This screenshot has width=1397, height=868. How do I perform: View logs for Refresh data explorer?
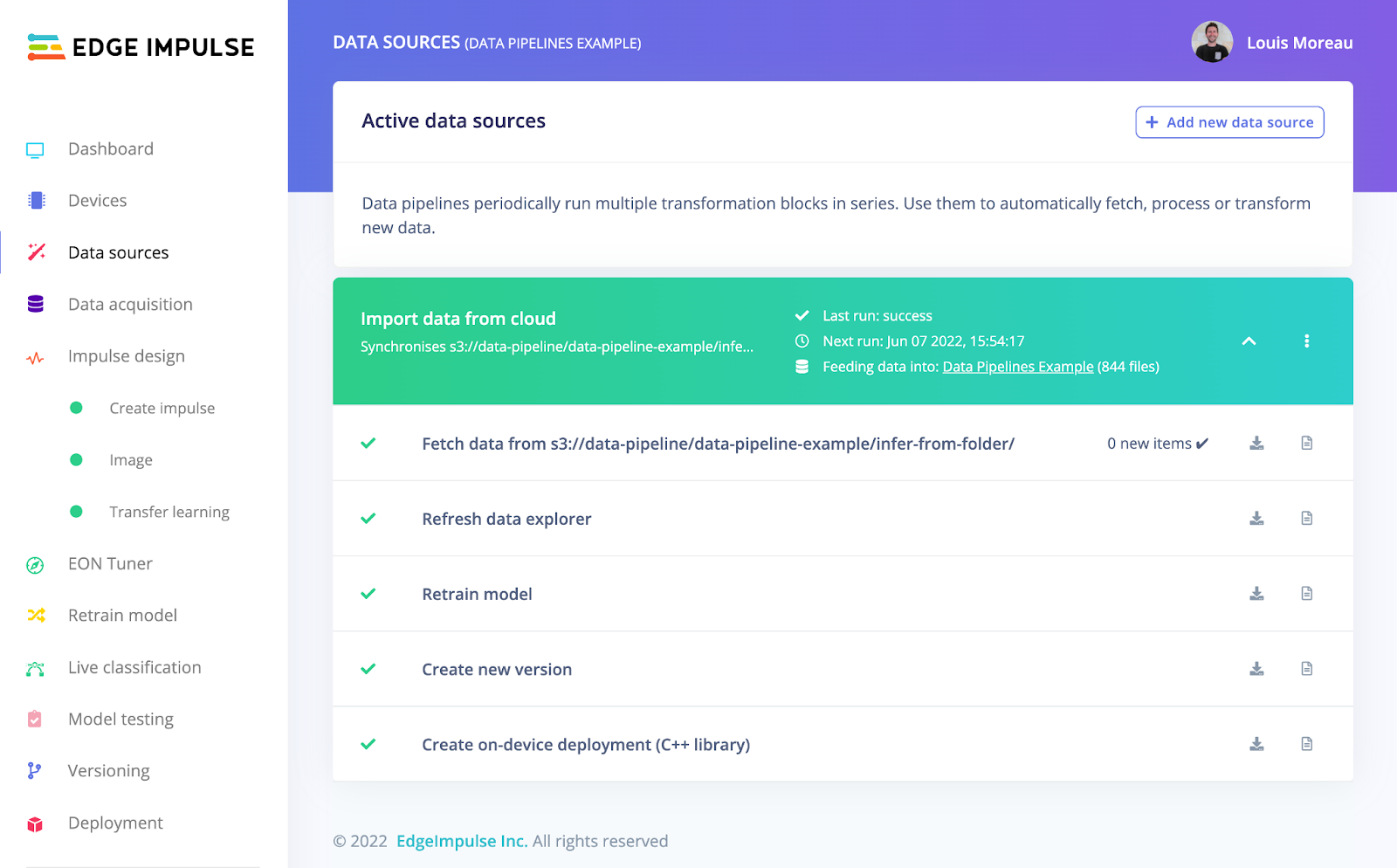1307,518
